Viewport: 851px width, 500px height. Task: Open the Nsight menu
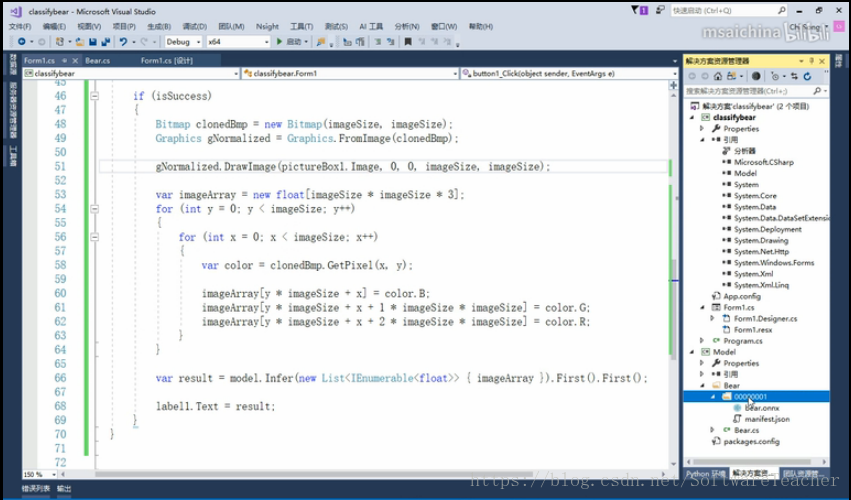tap(267, 26)
